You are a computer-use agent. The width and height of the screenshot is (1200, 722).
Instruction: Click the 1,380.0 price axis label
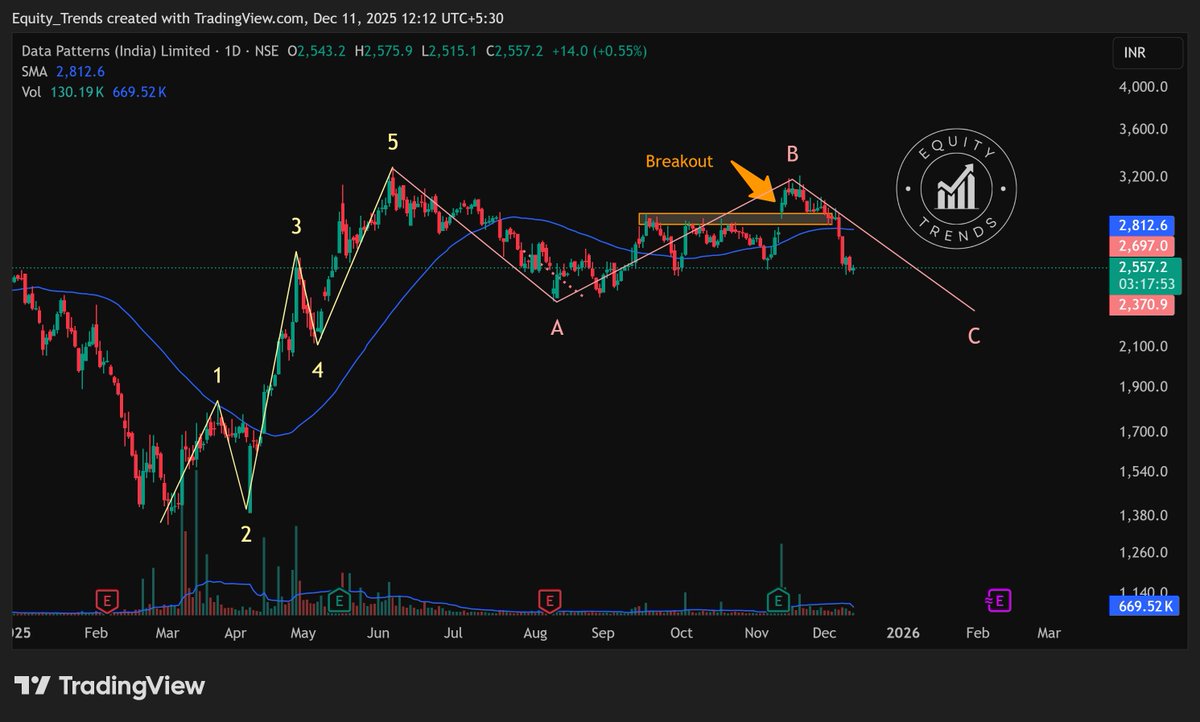tap(1144, 515)
